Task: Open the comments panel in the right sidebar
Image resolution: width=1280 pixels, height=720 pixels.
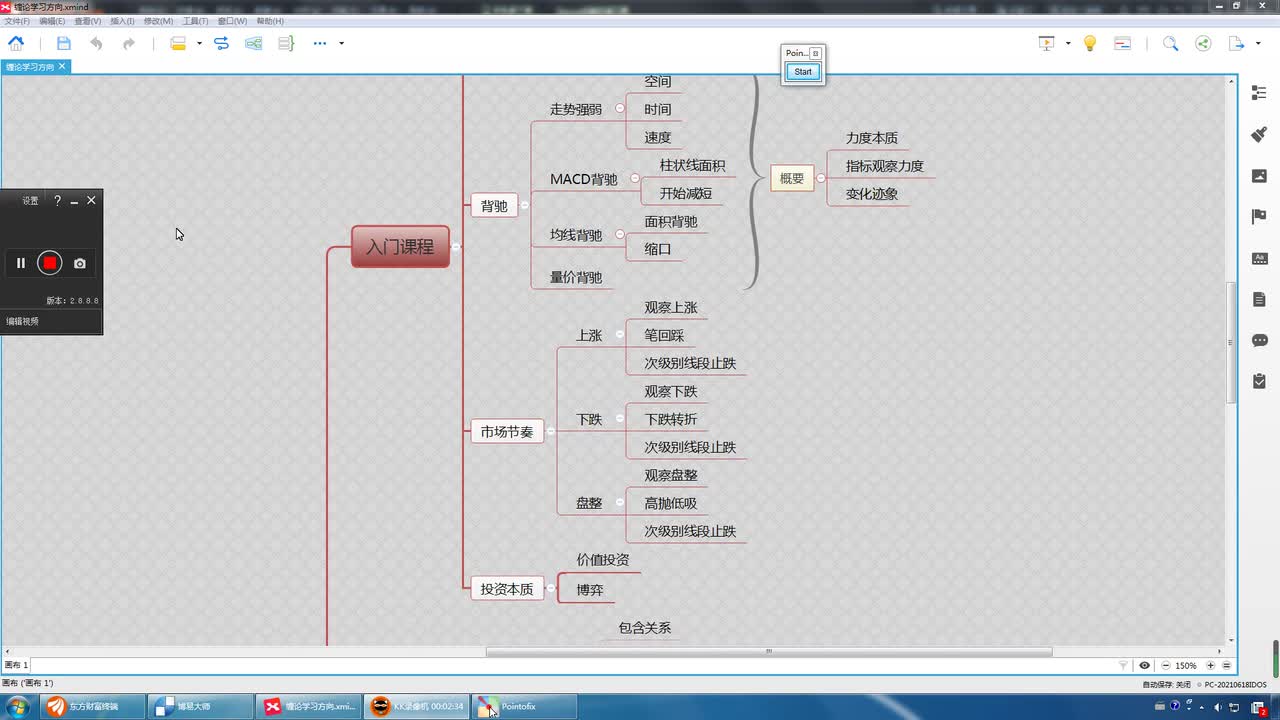Action: tap(1259, 340)
